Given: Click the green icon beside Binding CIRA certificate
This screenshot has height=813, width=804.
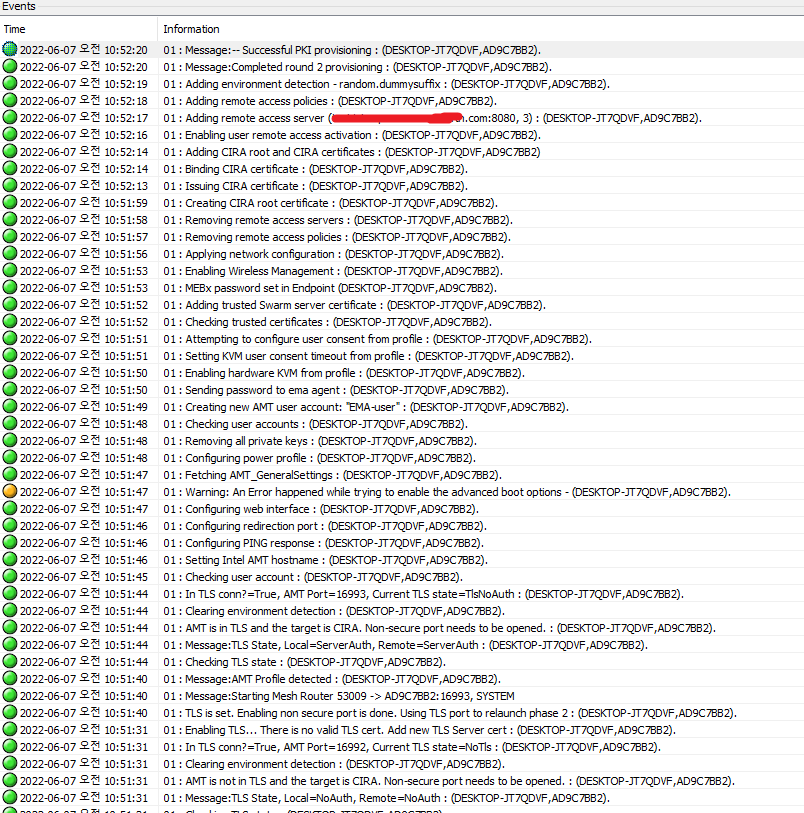Looking at the screenshot, I should click(x=9, y=169).
